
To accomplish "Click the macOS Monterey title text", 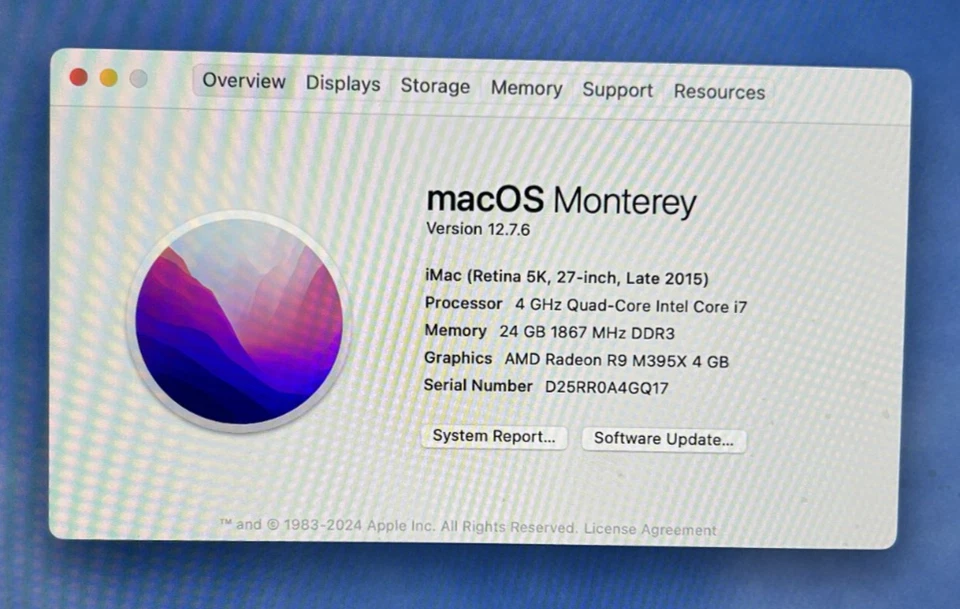I will tap(562, 200).
